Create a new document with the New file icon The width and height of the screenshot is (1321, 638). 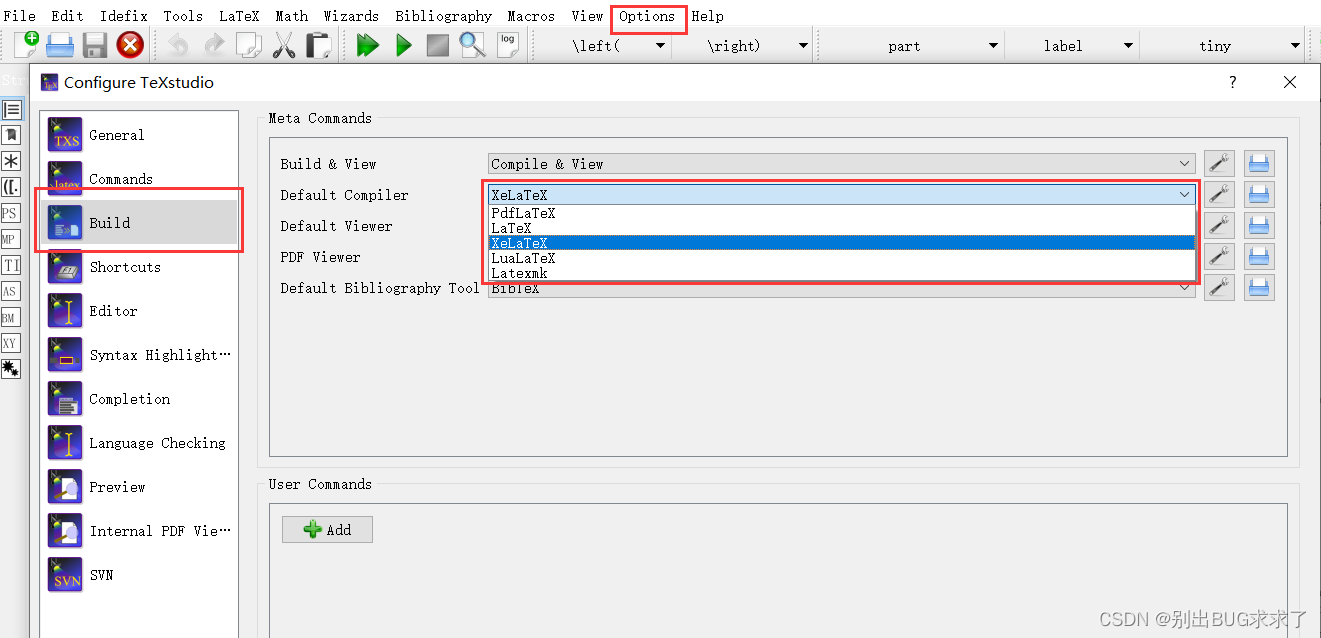click(x=26, y=44)
